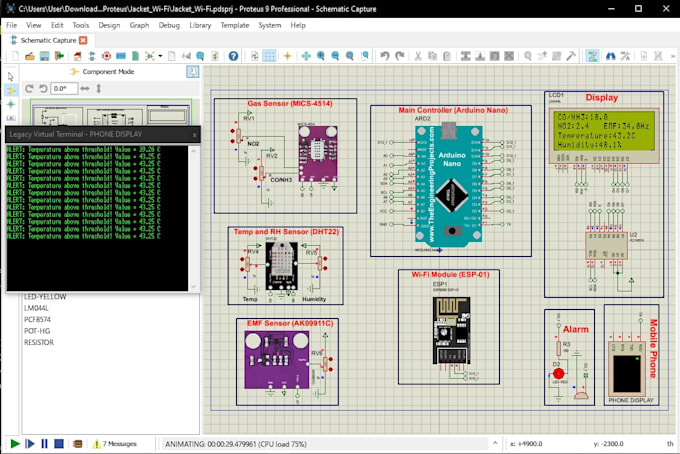Image resolution: width=680 pixels, height=454 pixels.
Task: Close the Legacy Virtual Terminal window
Action: coord(194,135)
